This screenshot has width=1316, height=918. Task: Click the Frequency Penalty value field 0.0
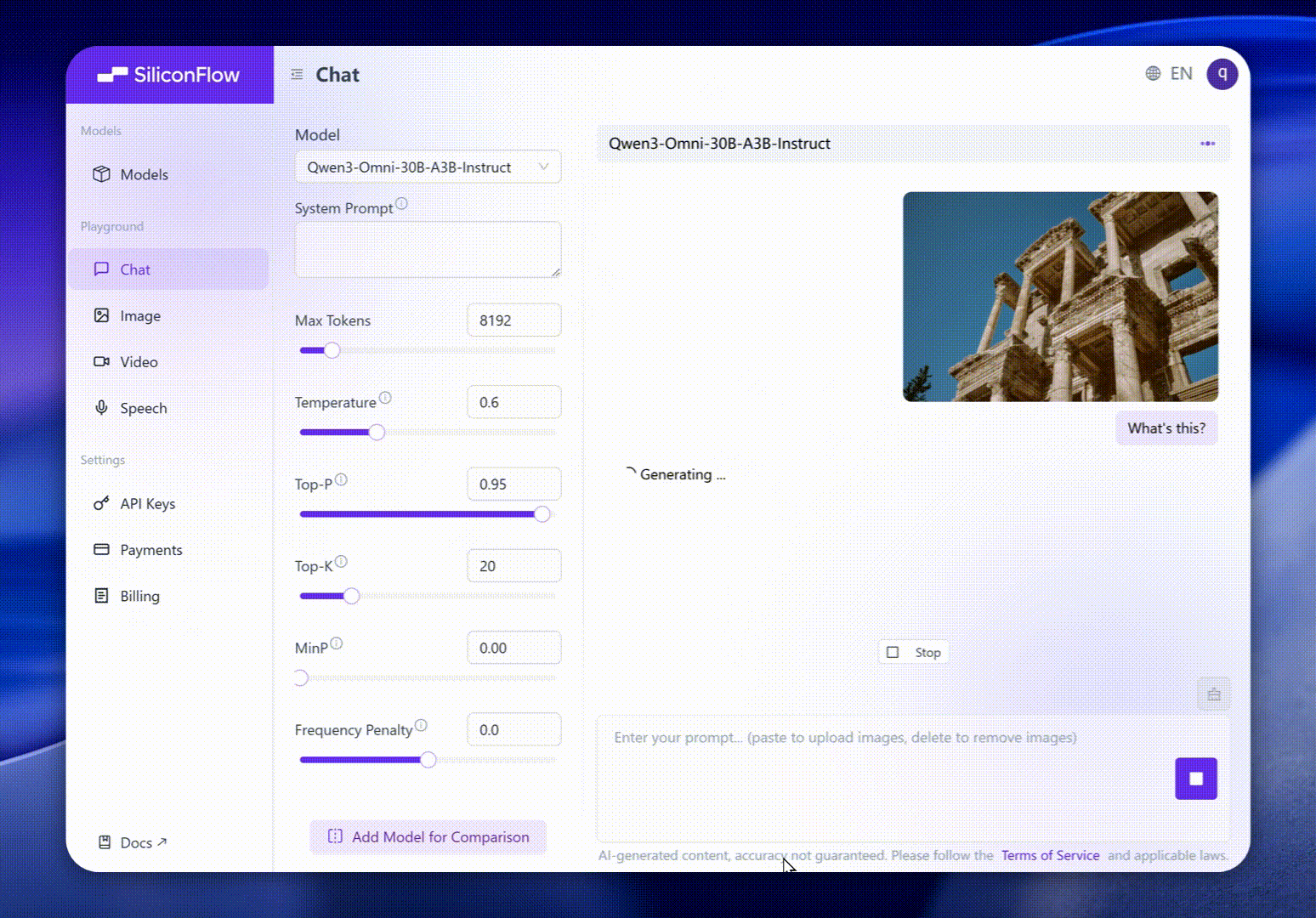pyautogui.click(x=513, y=729)
